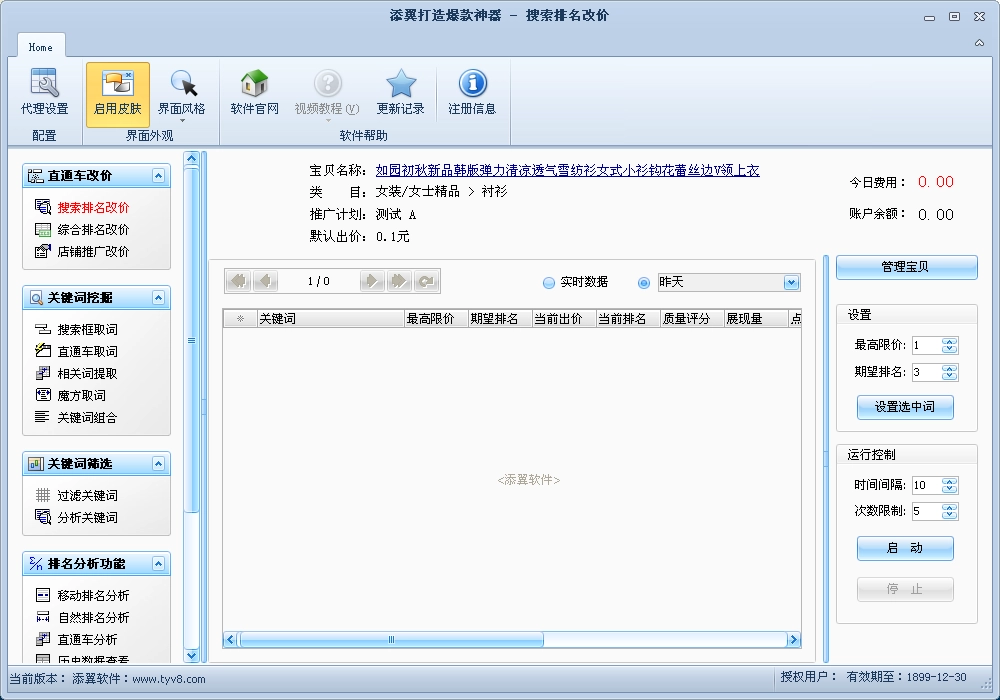Open the 软件官网 official website icon
This screenshot has height=700, width=1000.
[x=254, y=90]
